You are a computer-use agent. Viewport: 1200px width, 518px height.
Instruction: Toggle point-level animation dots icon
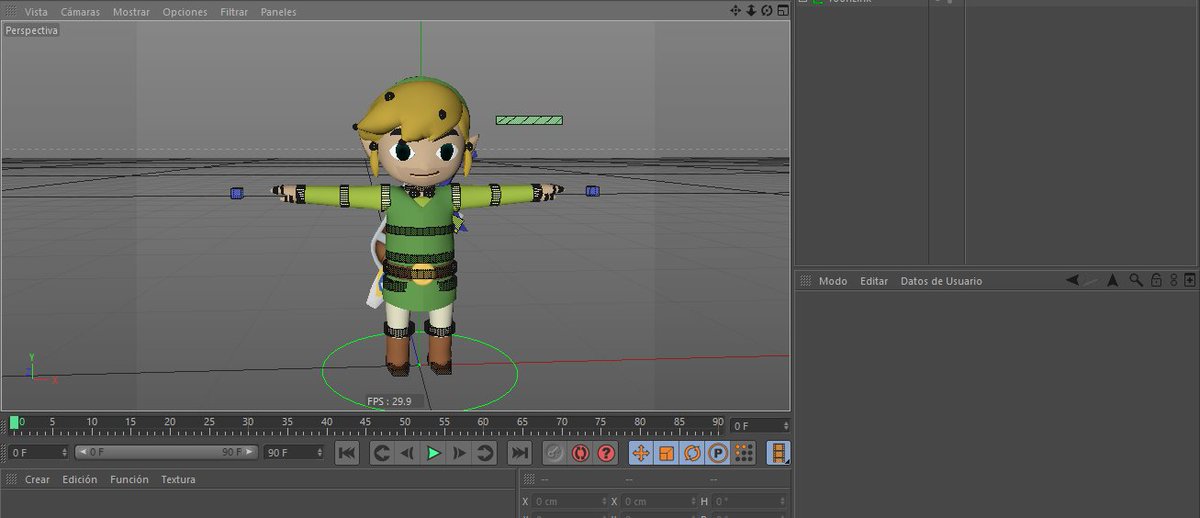coord(744,453)
